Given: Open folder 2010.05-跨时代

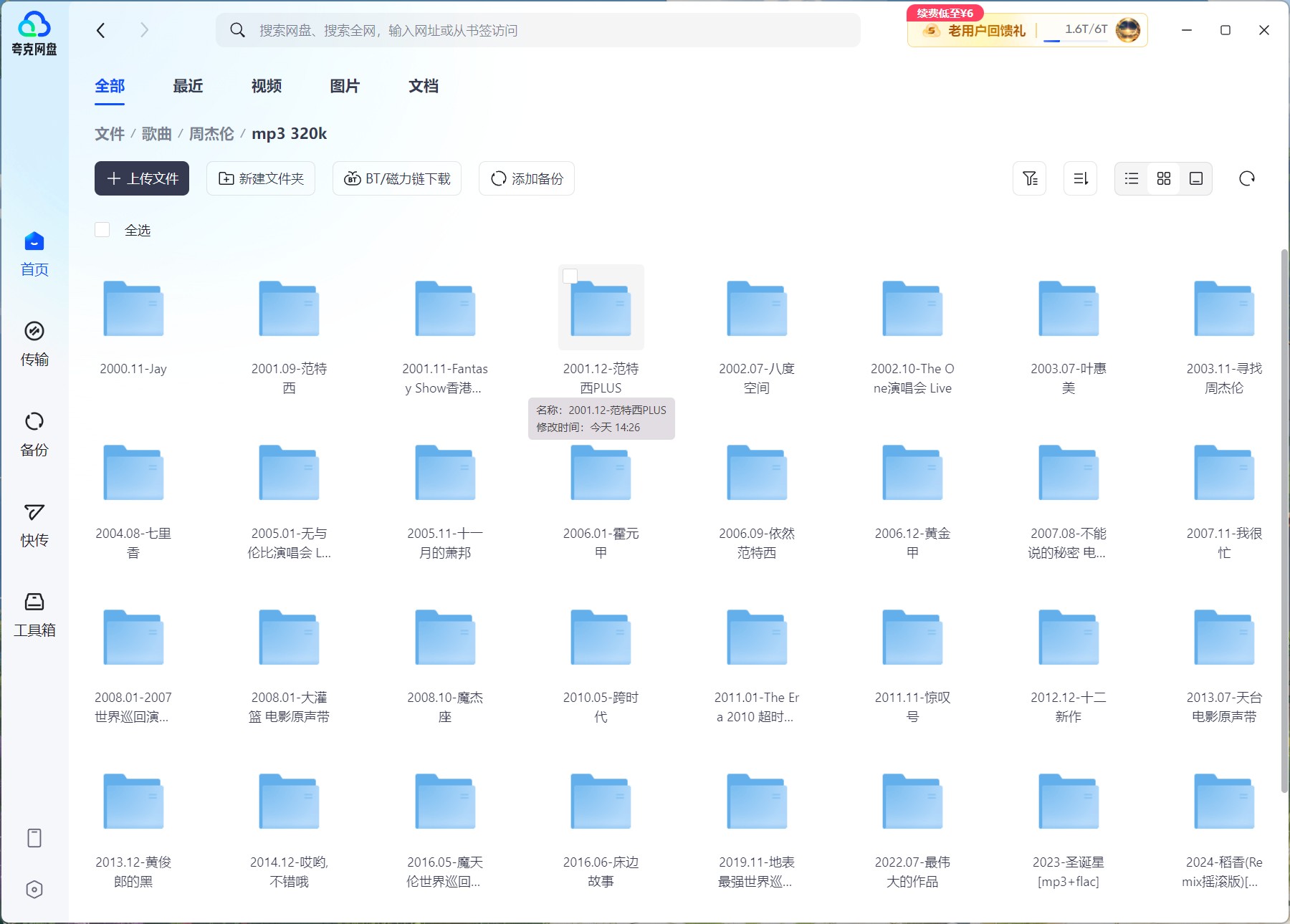Looking at the screenshot, I should coord(601,637).
